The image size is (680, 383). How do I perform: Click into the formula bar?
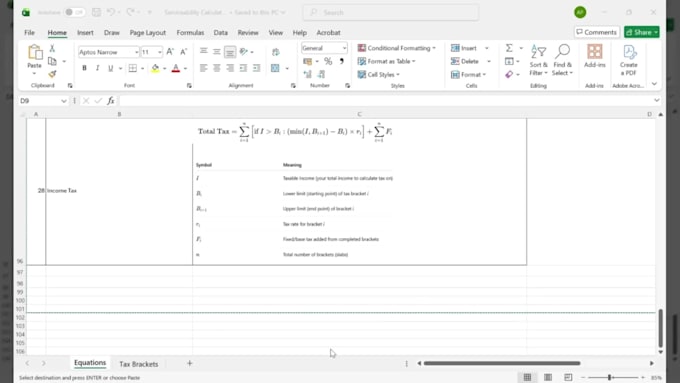[386, 101]
